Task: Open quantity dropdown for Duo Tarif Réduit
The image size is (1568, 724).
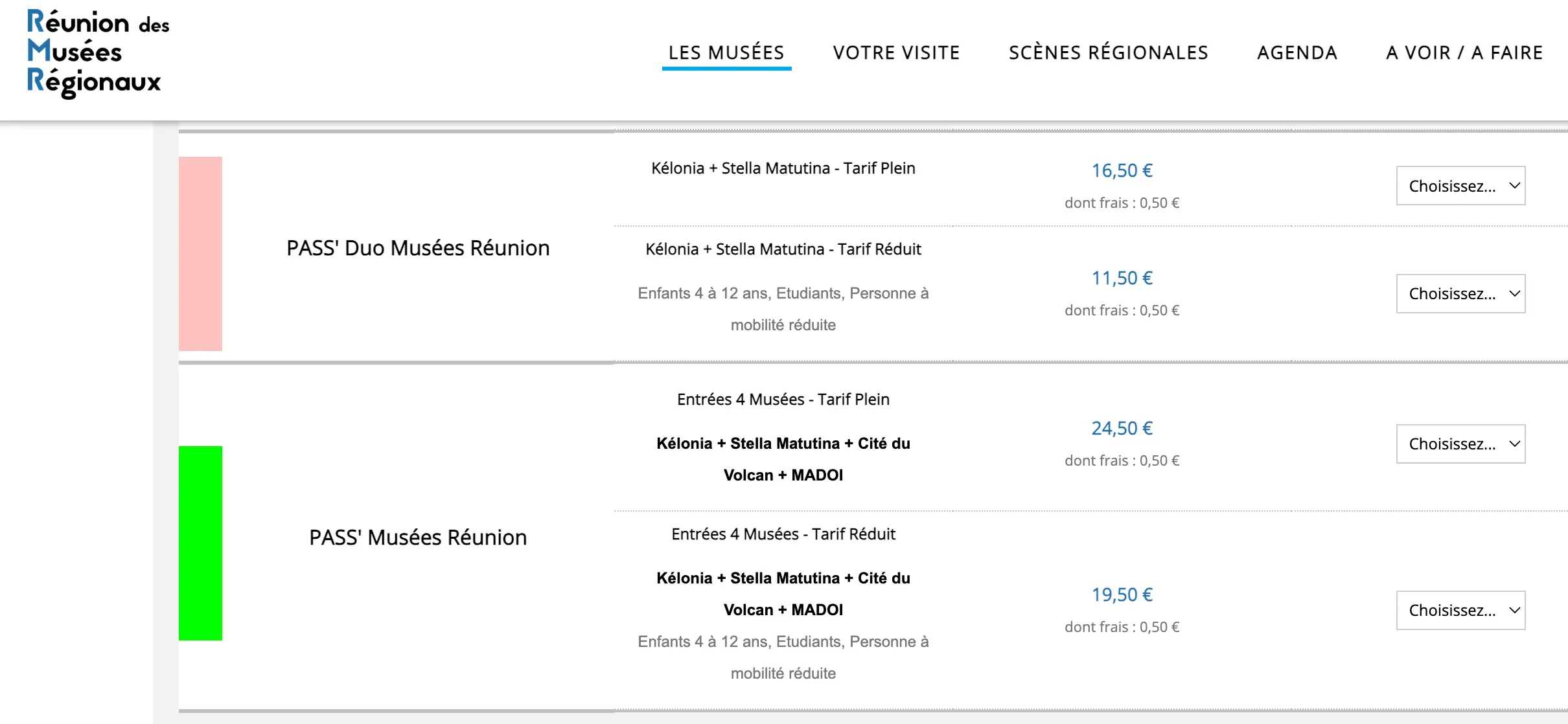Action: [x=1460, y=293]
